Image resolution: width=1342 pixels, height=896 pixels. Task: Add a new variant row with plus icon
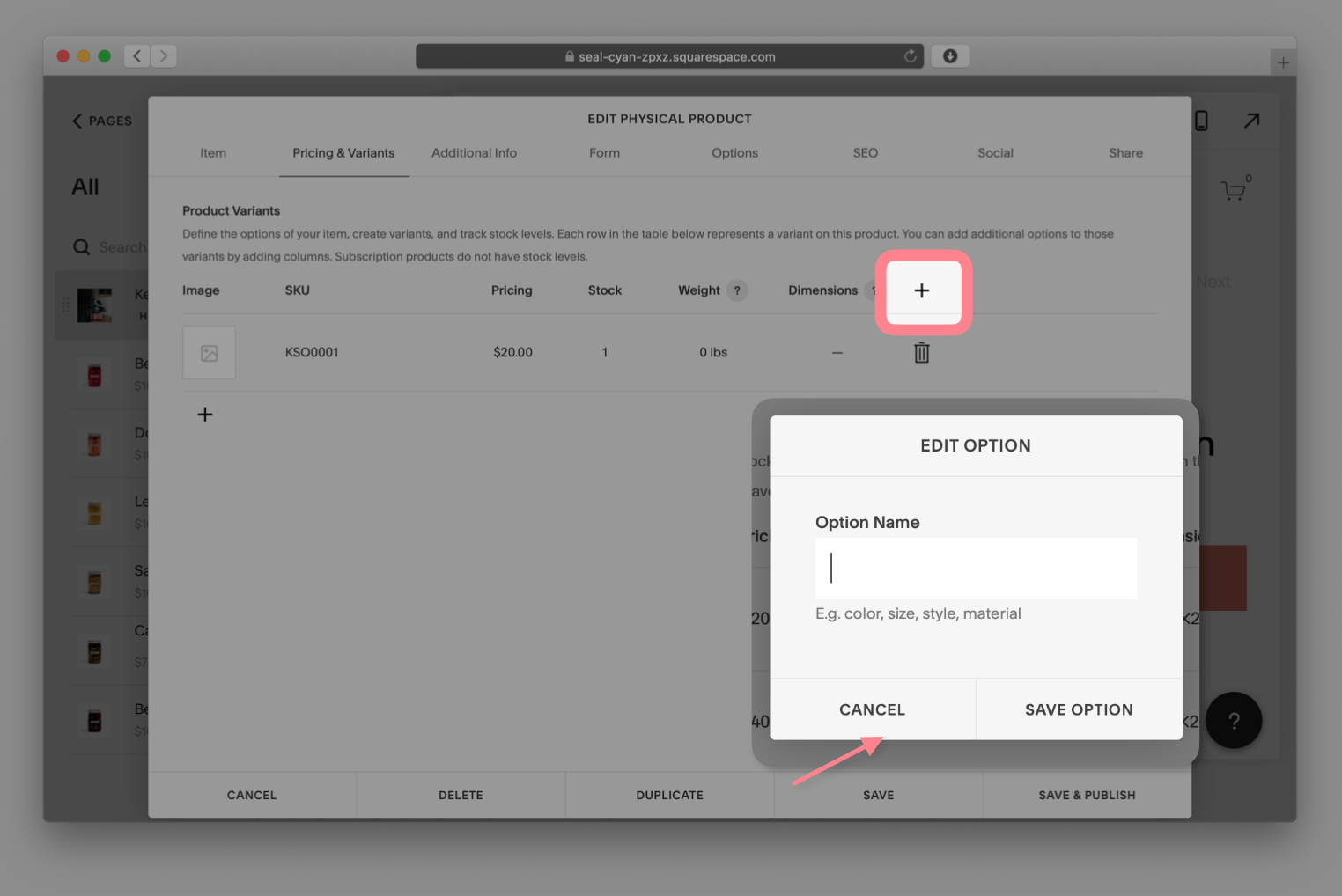[x=205, y=415]
